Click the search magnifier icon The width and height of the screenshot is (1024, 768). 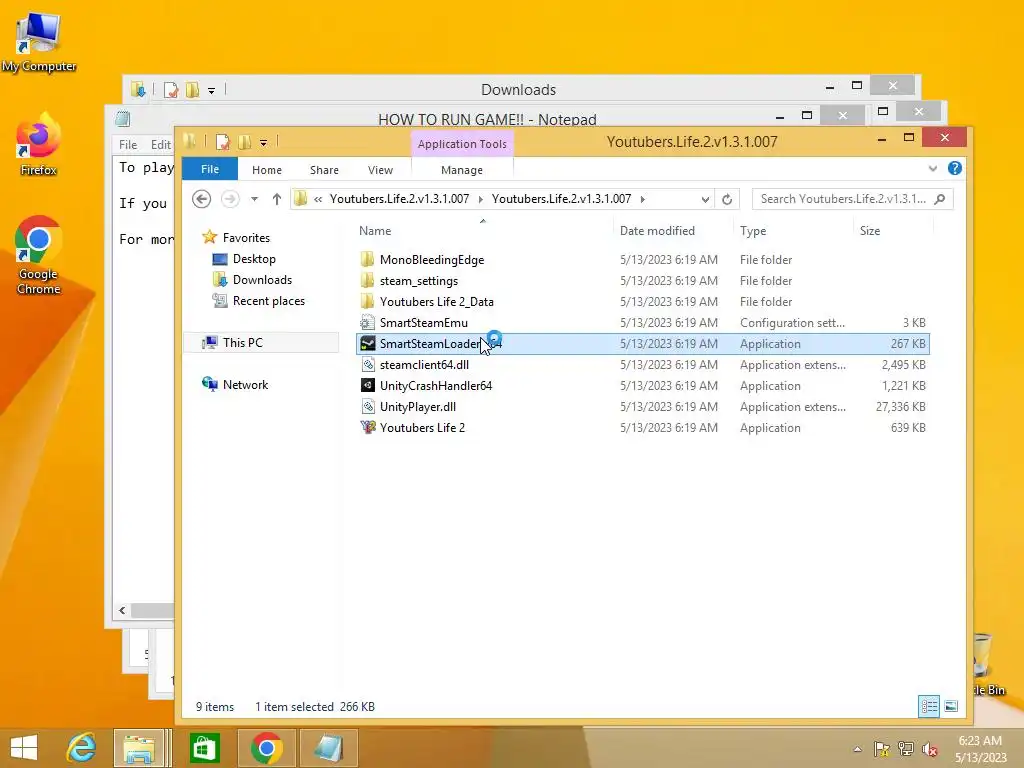coord(940,199)
